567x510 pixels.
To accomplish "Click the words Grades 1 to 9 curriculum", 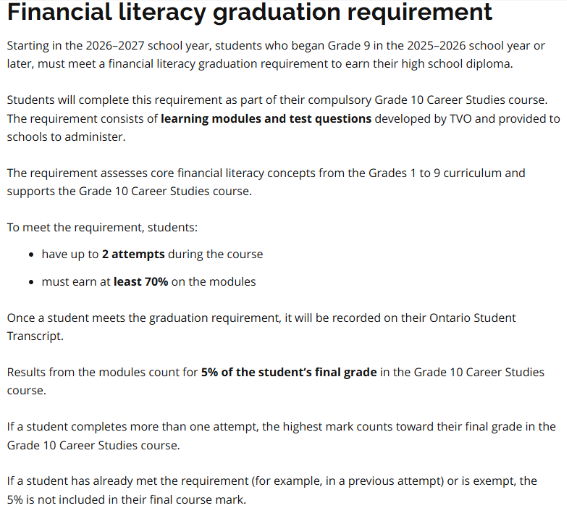I will coord(435,173).
